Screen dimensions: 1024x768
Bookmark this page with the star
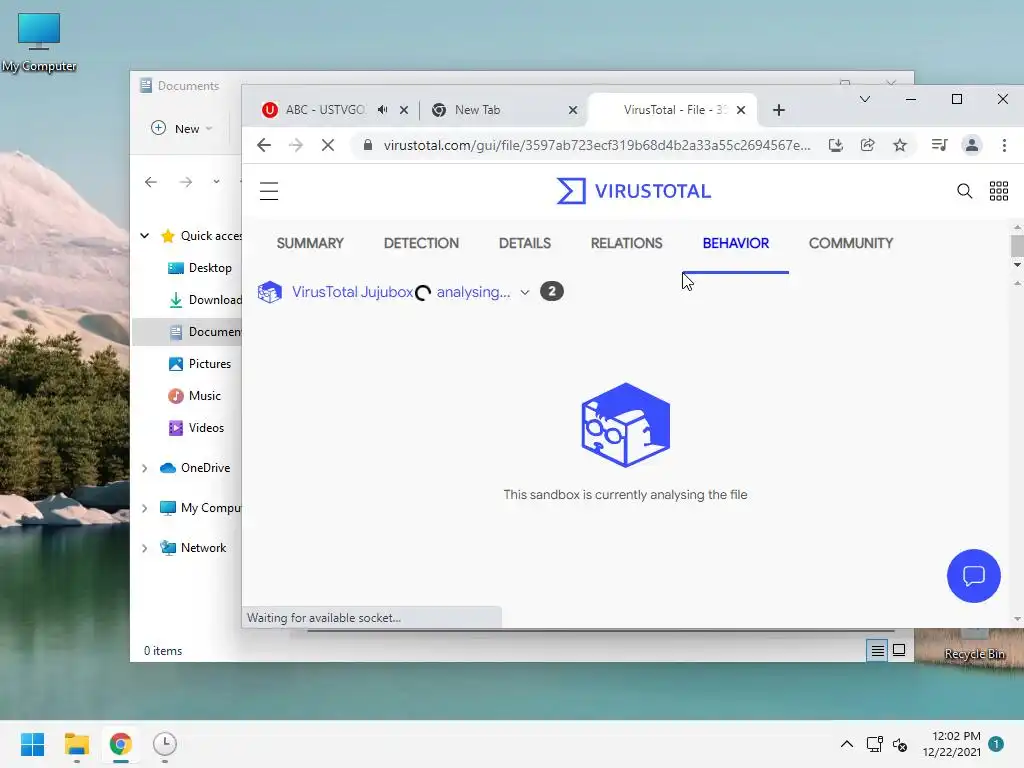tap(900, 145)
